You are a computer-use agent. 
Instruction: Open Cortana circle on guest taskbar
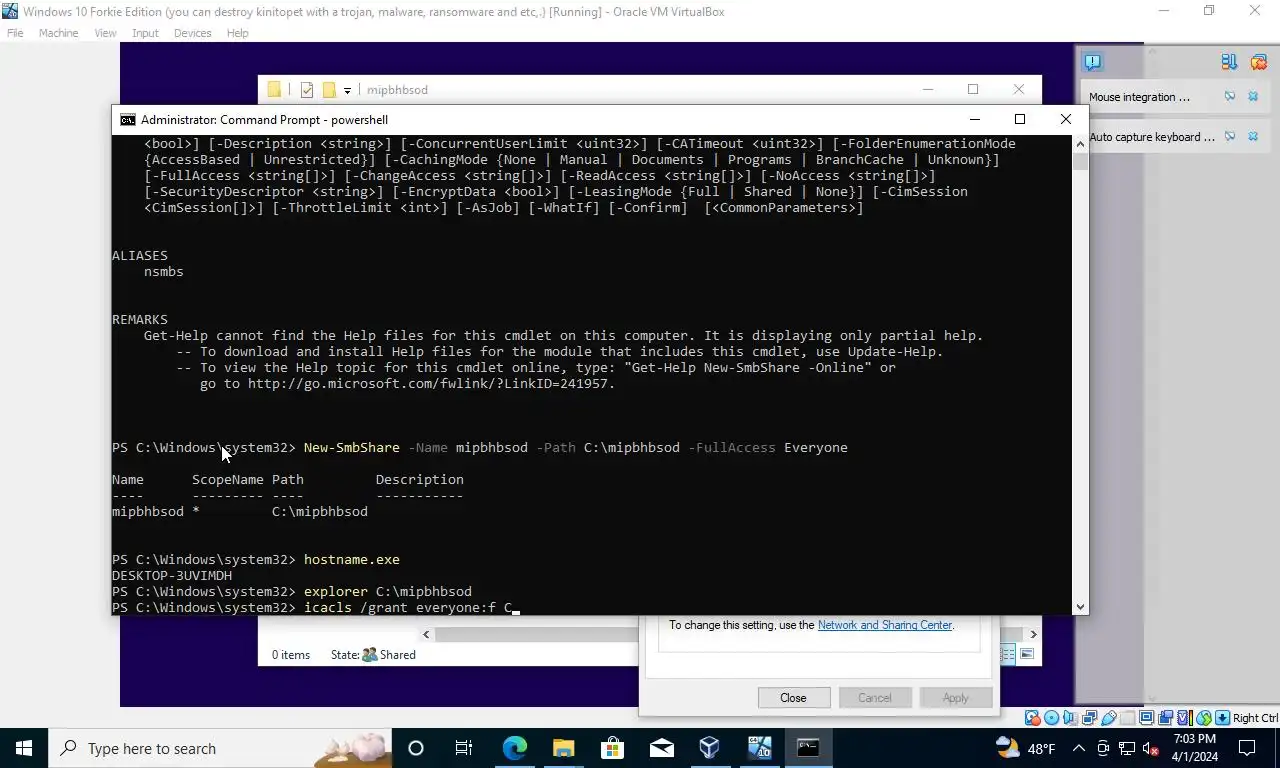[416, 748]
